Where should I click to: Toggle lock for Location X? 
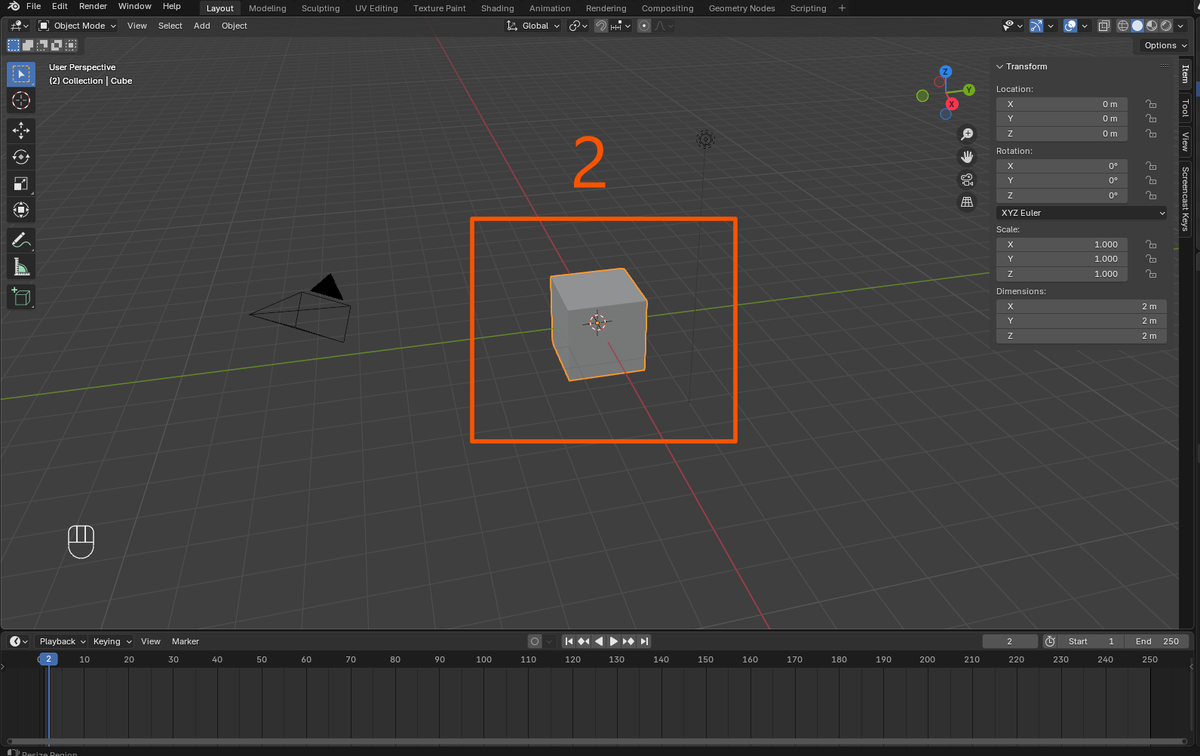1151,104
